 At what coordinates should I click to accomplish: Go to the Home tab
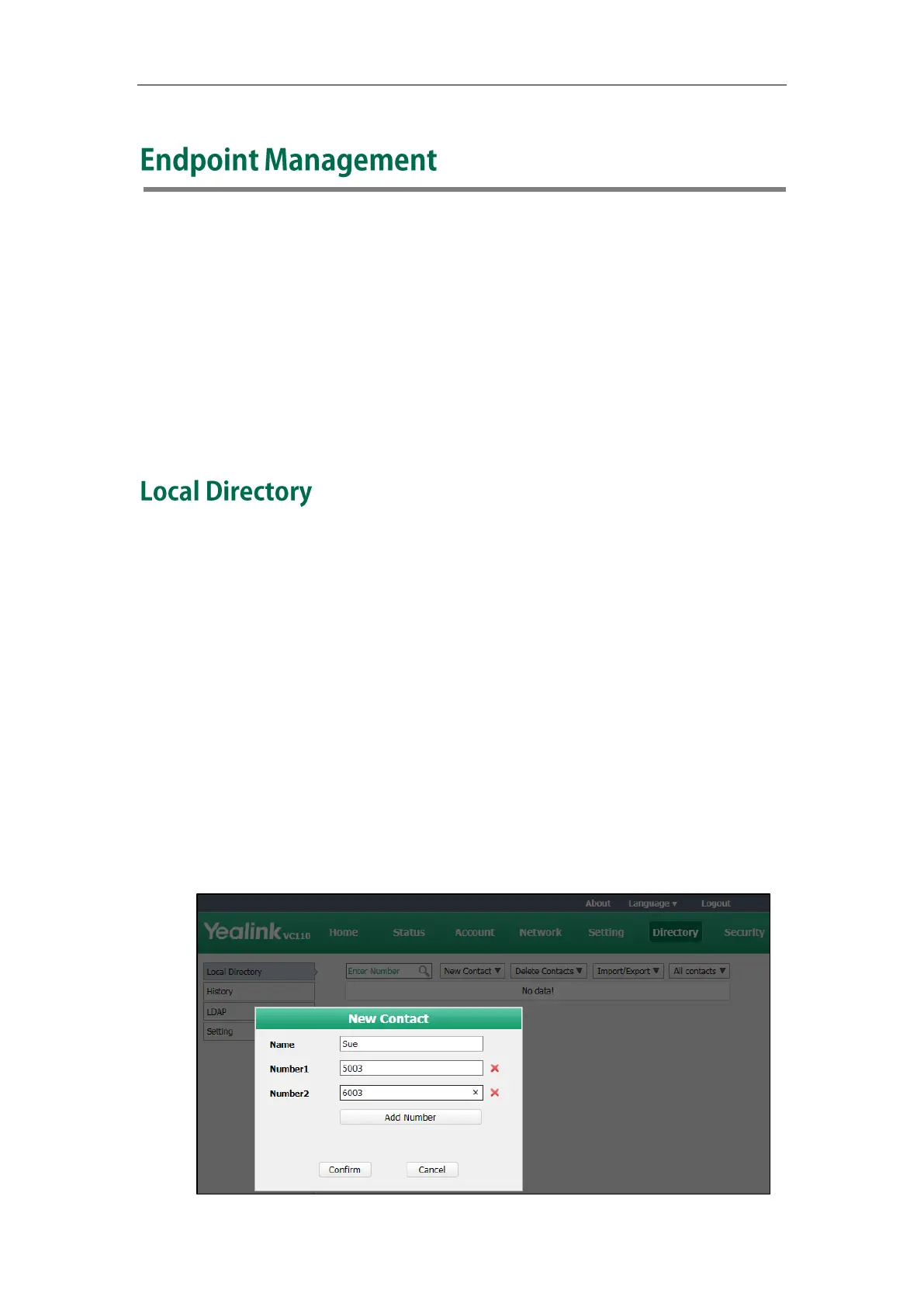pyautogui.click(x=344, y=932)
